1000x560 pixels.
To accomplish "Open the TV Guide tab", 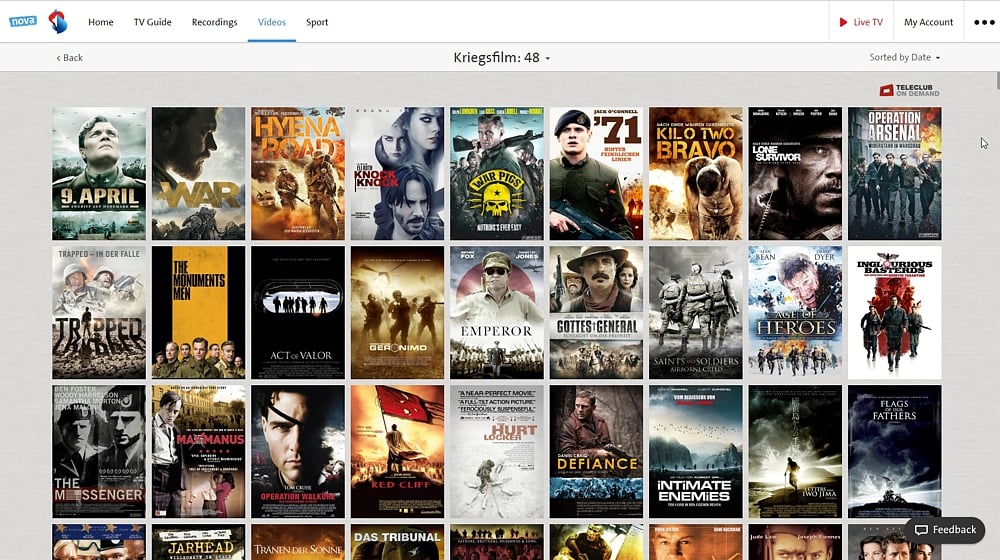I will pyautogui.click(x=152, y=22).
